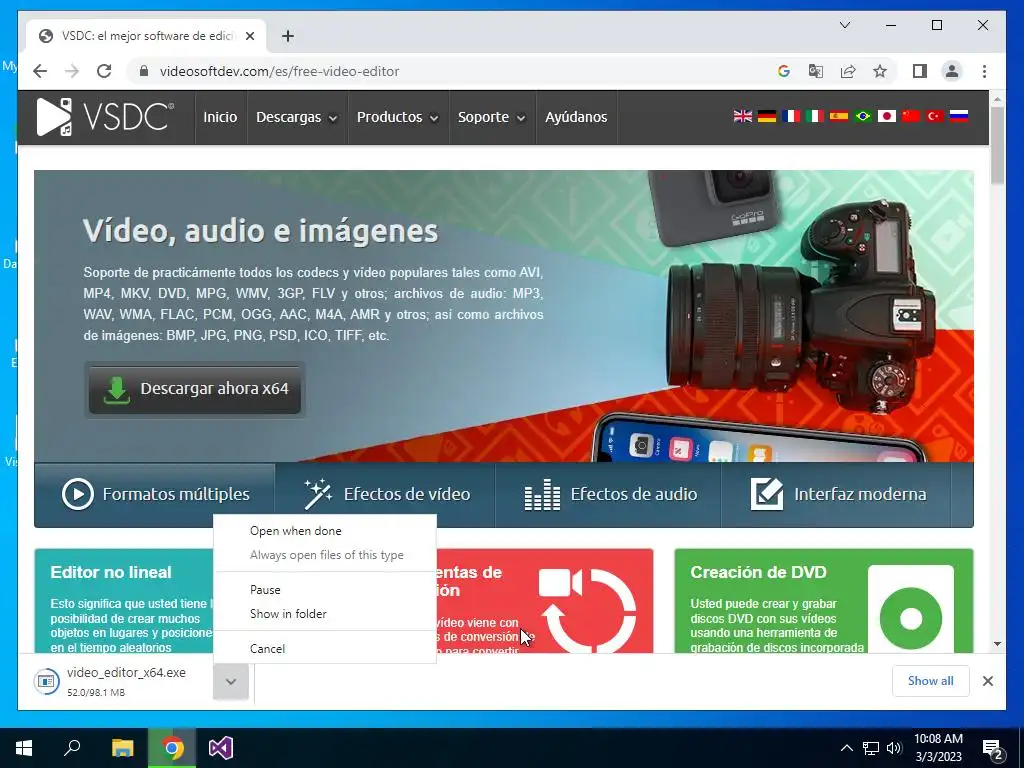
Task: Close the downloads bar
Action: 987,681
